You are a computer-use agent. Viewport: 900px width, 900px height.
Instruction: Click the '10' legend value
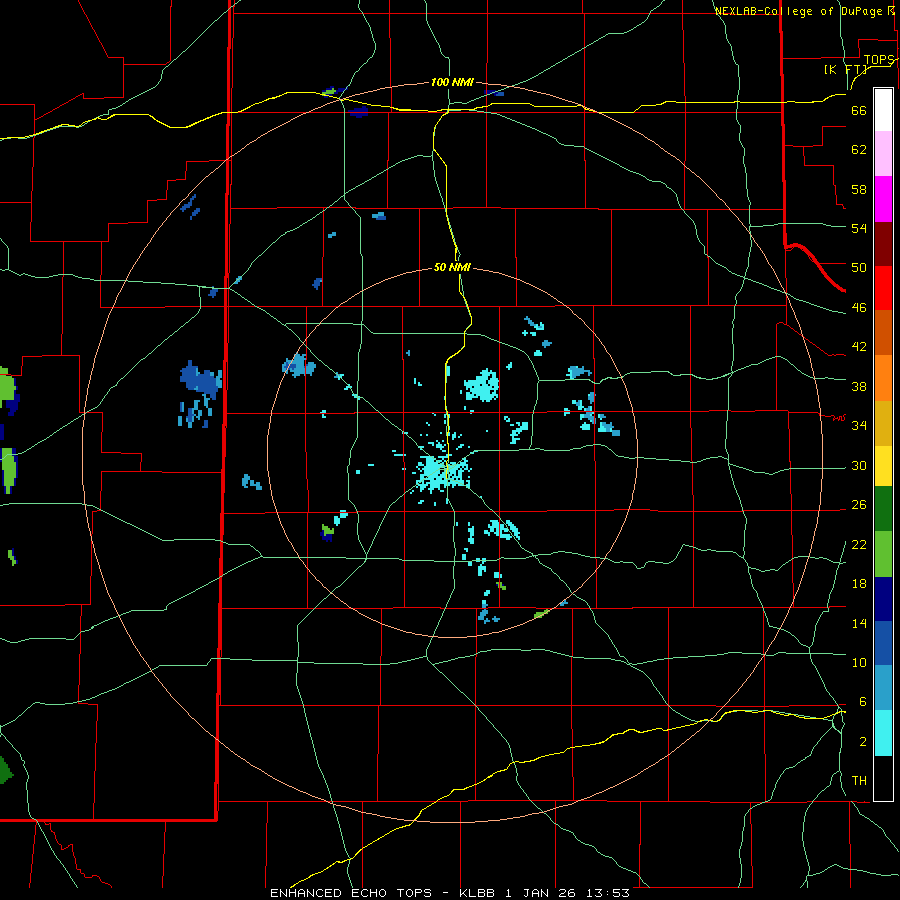[859, 662]
